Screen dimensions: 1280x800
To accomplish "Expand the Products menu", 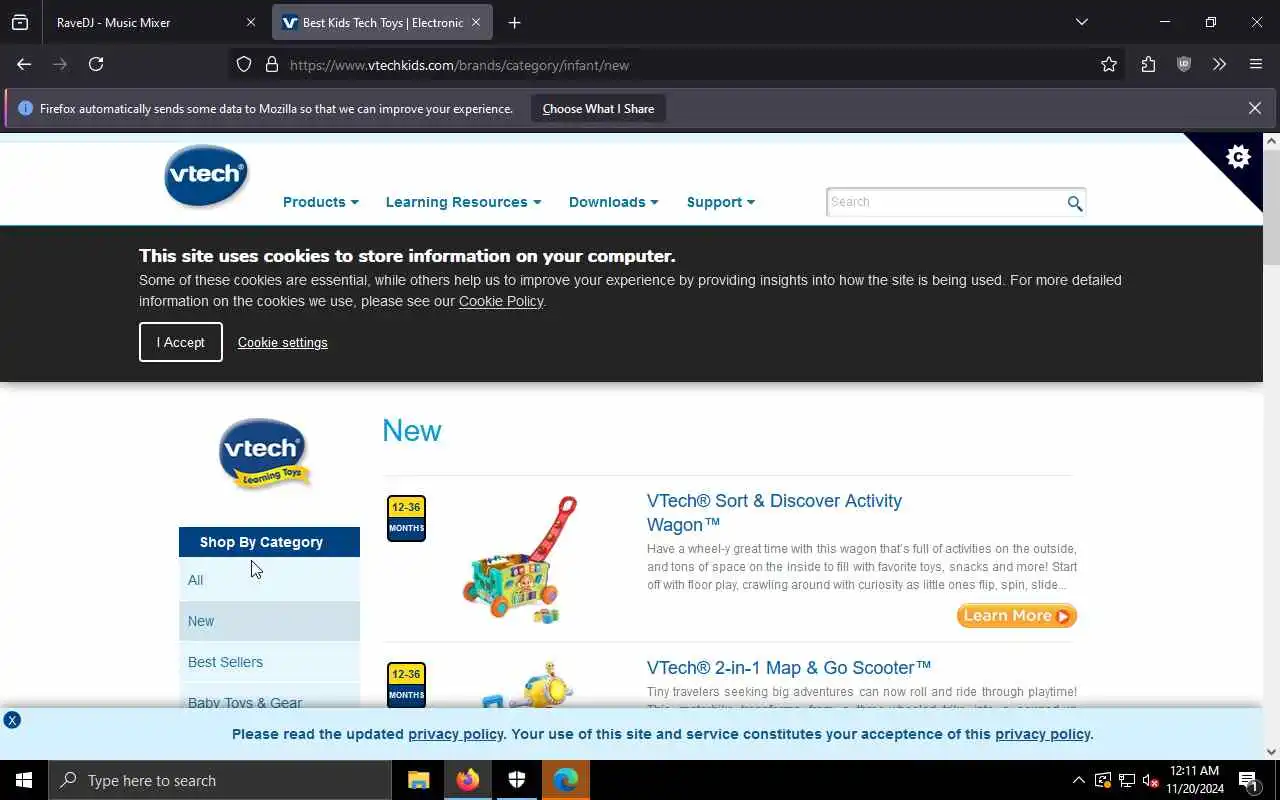I will pyautogui.click(x=320, y=202).
